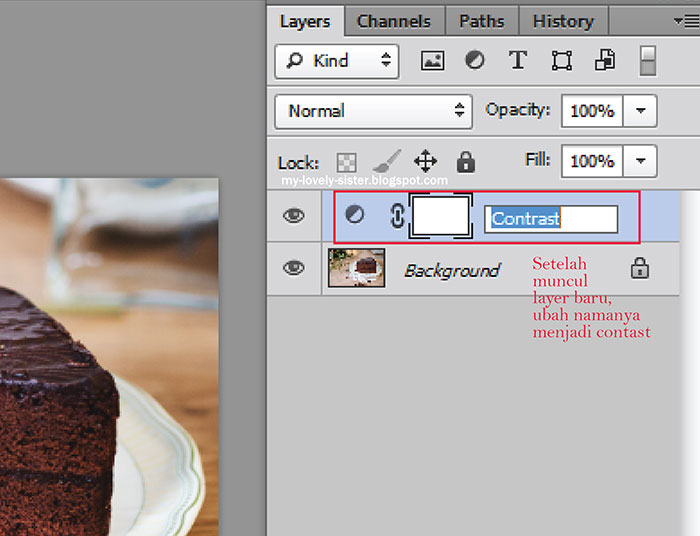Filter layers by smart objects icon
700x536 pixels.
(605, 60)
